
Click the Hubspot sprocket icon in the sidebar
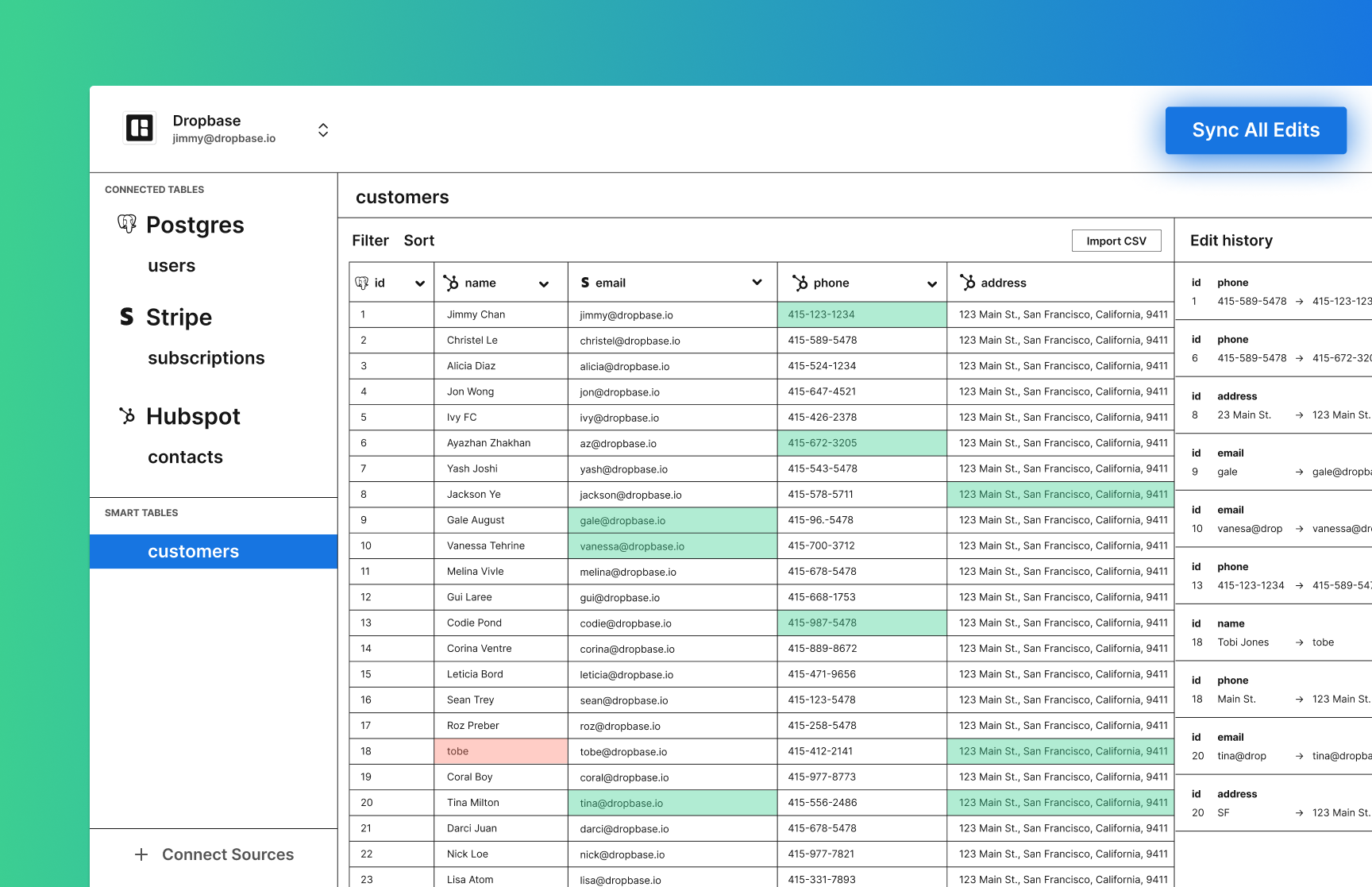127,416
